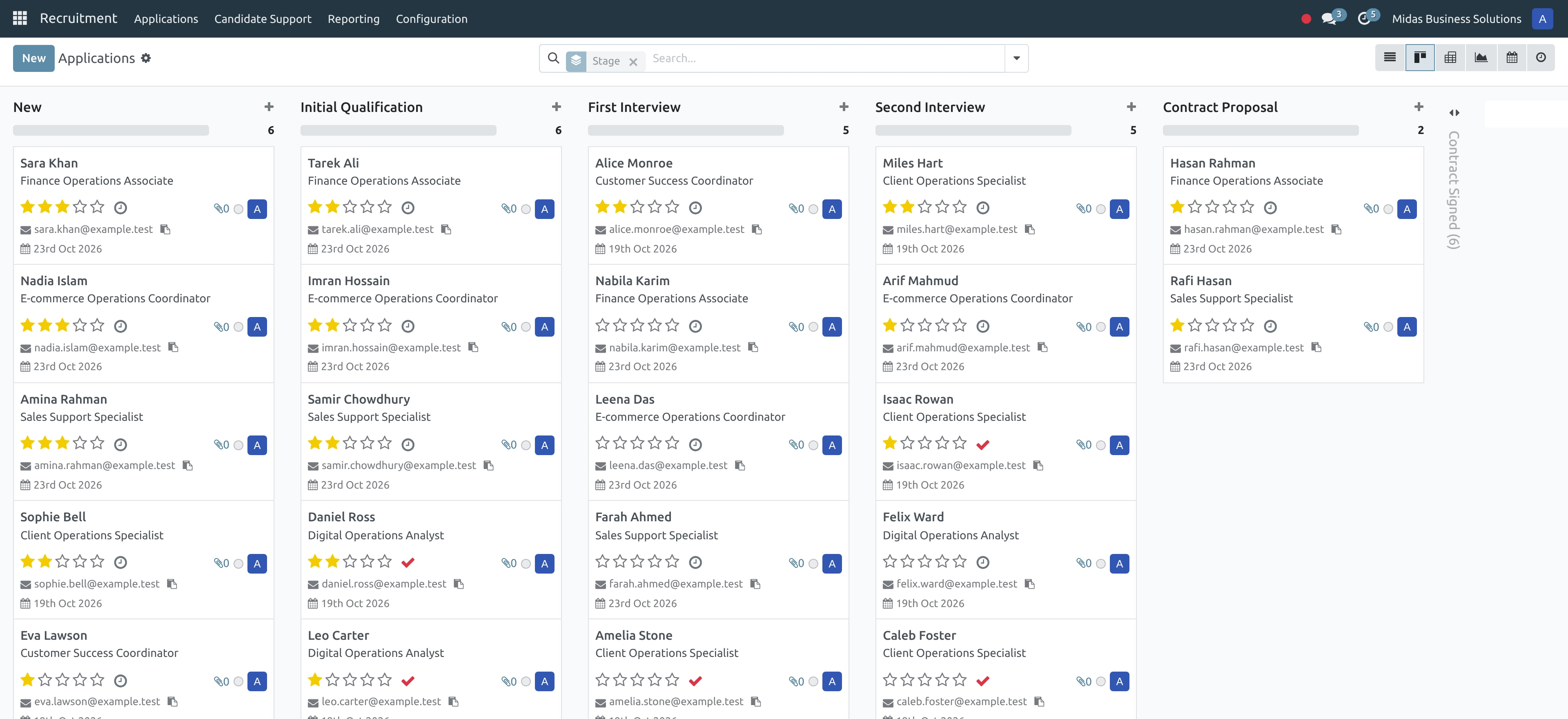The image size is (1568, 719).
Task: Toggle the kanban state circle on Rafi Hasan
Action: (1388, 327)
